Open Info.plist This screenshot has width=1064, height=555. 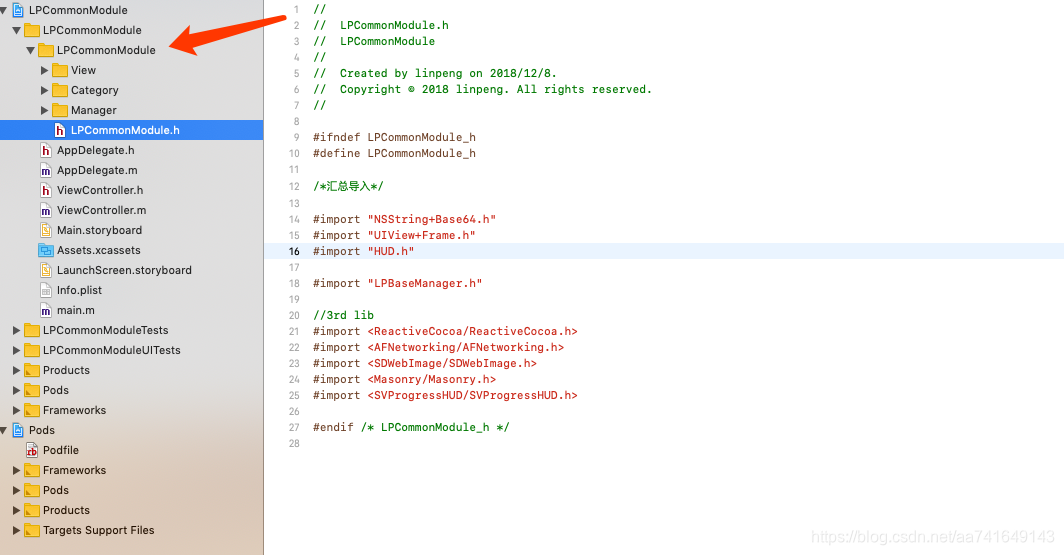pos(79,290)
